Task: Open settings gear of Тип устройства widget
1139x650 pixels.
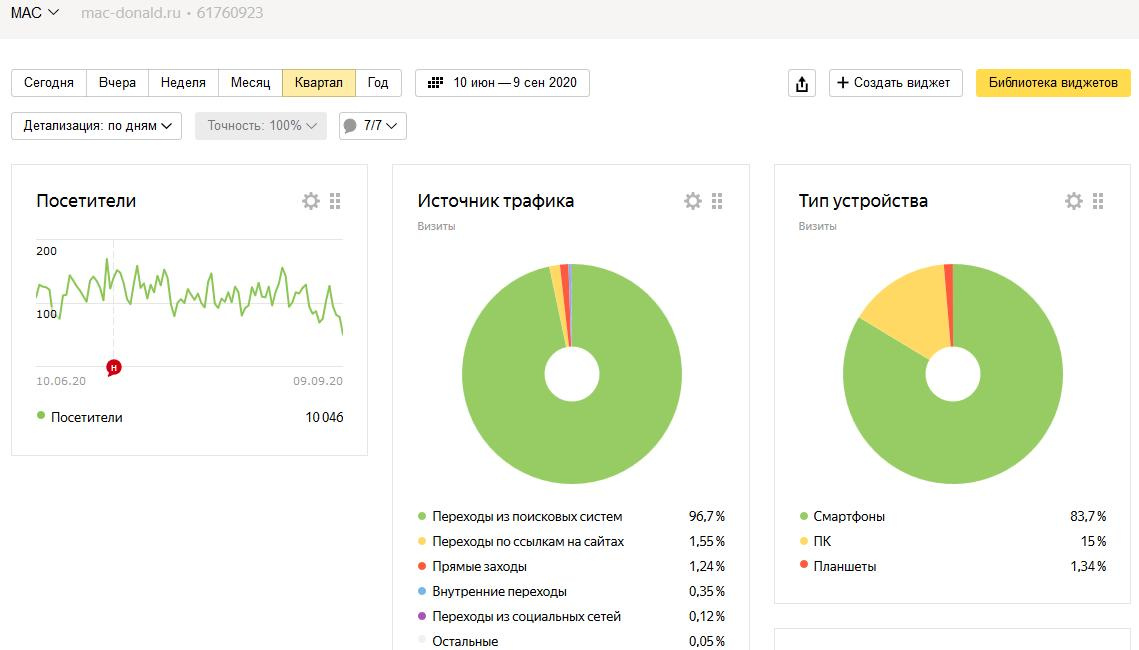Action: pos(1074,201)
